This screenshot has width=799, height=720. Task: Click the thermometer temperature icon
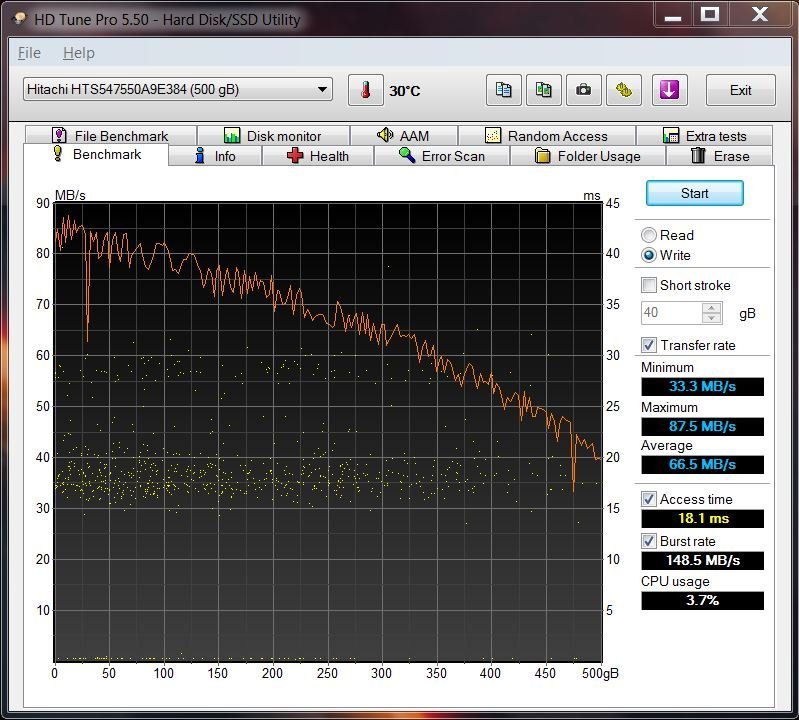[x=366, y=90]
